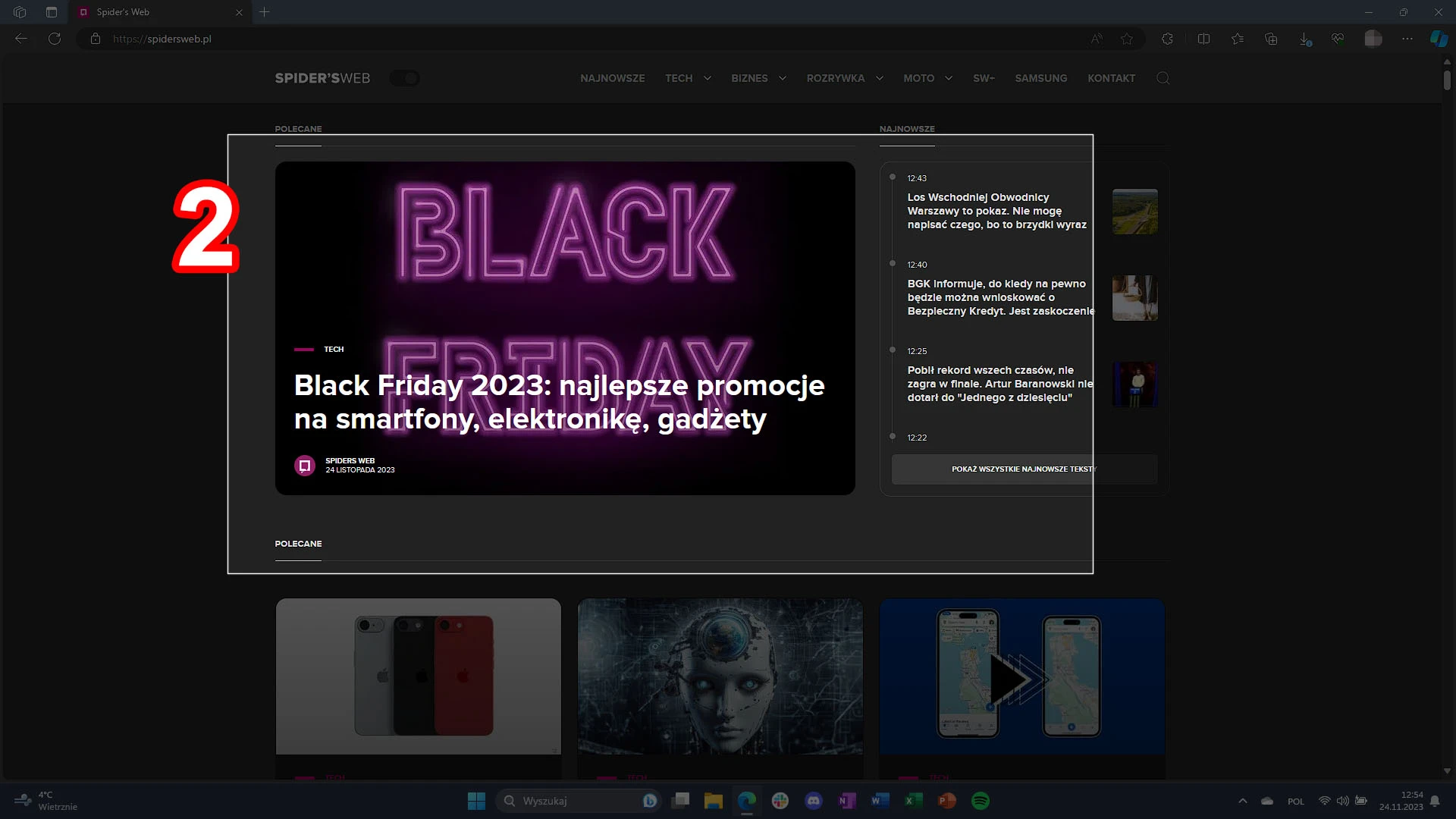Open the split screen icon

1203,39
